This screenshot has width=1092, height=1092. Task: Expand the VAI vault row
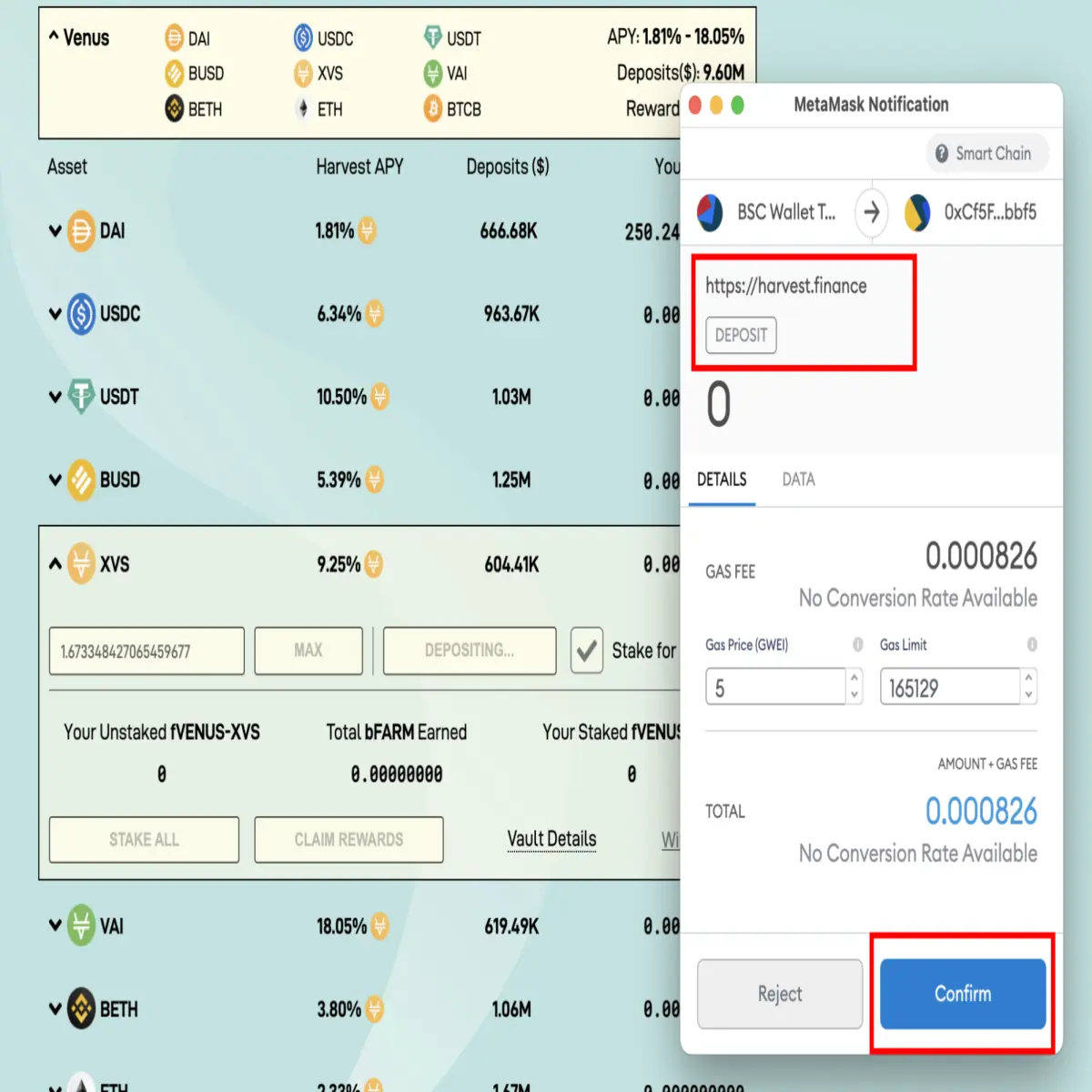pyautogui.click(x=55, y=925)
